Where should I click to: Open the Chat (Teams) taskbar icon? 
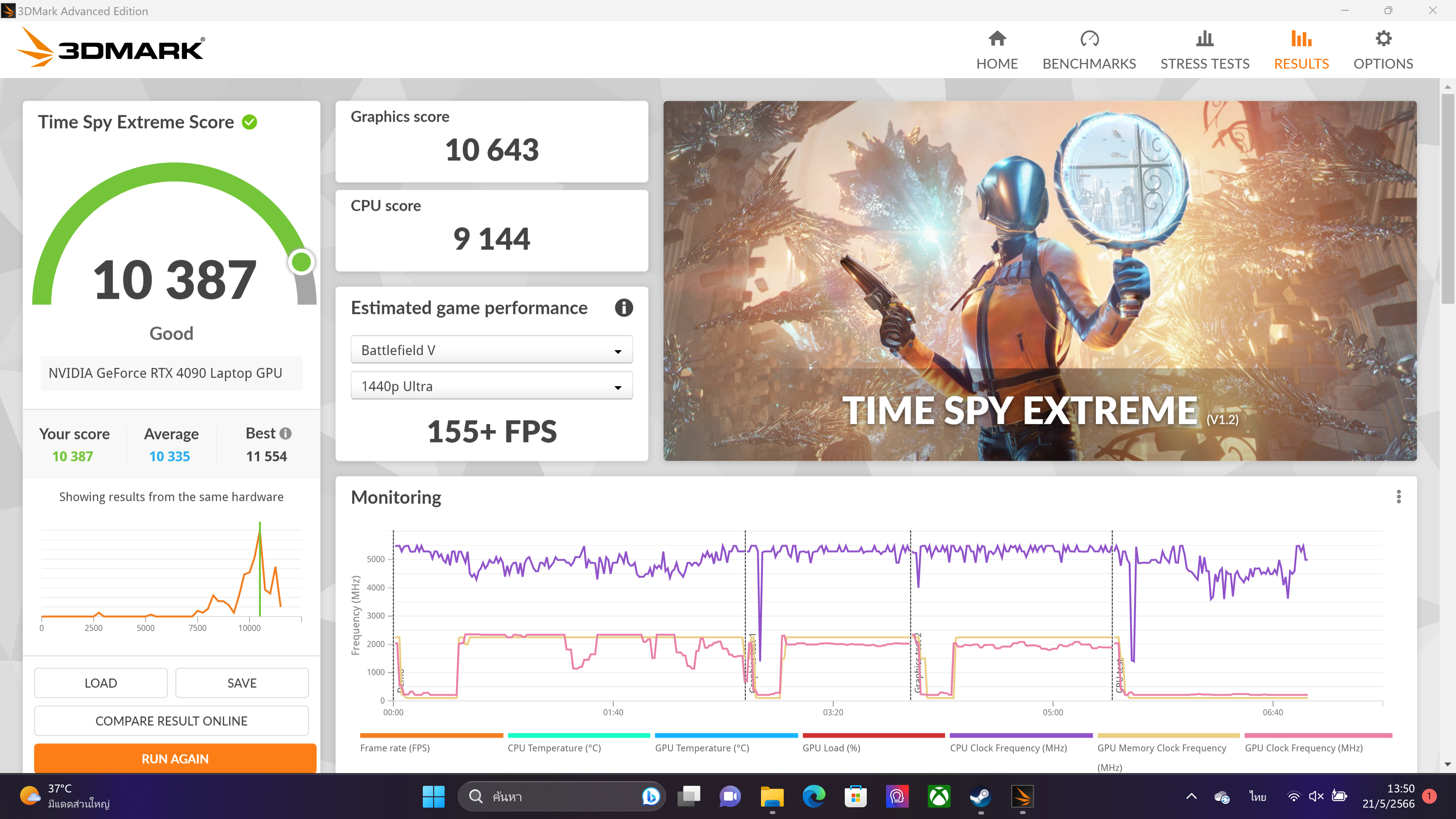730,796
